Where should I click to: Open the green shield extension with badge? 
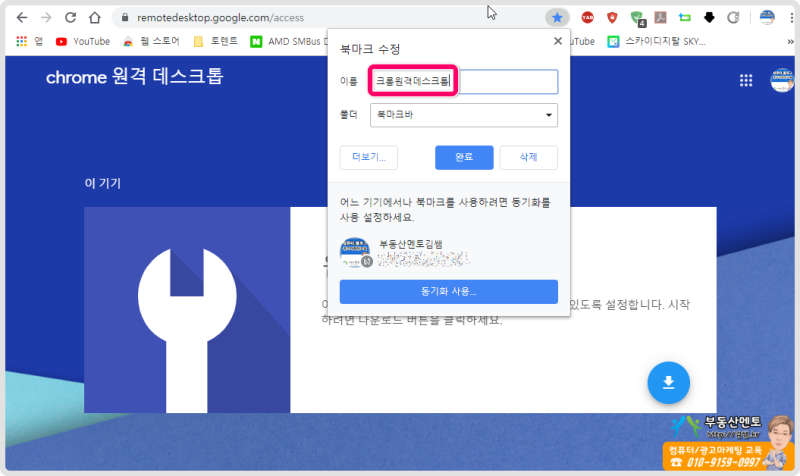click(637, 18)
